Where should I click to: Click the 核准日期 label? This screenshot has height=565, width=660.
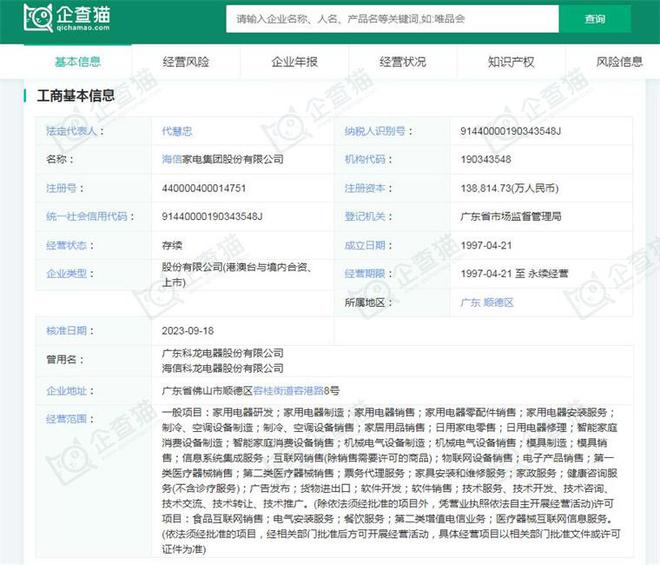69,330
